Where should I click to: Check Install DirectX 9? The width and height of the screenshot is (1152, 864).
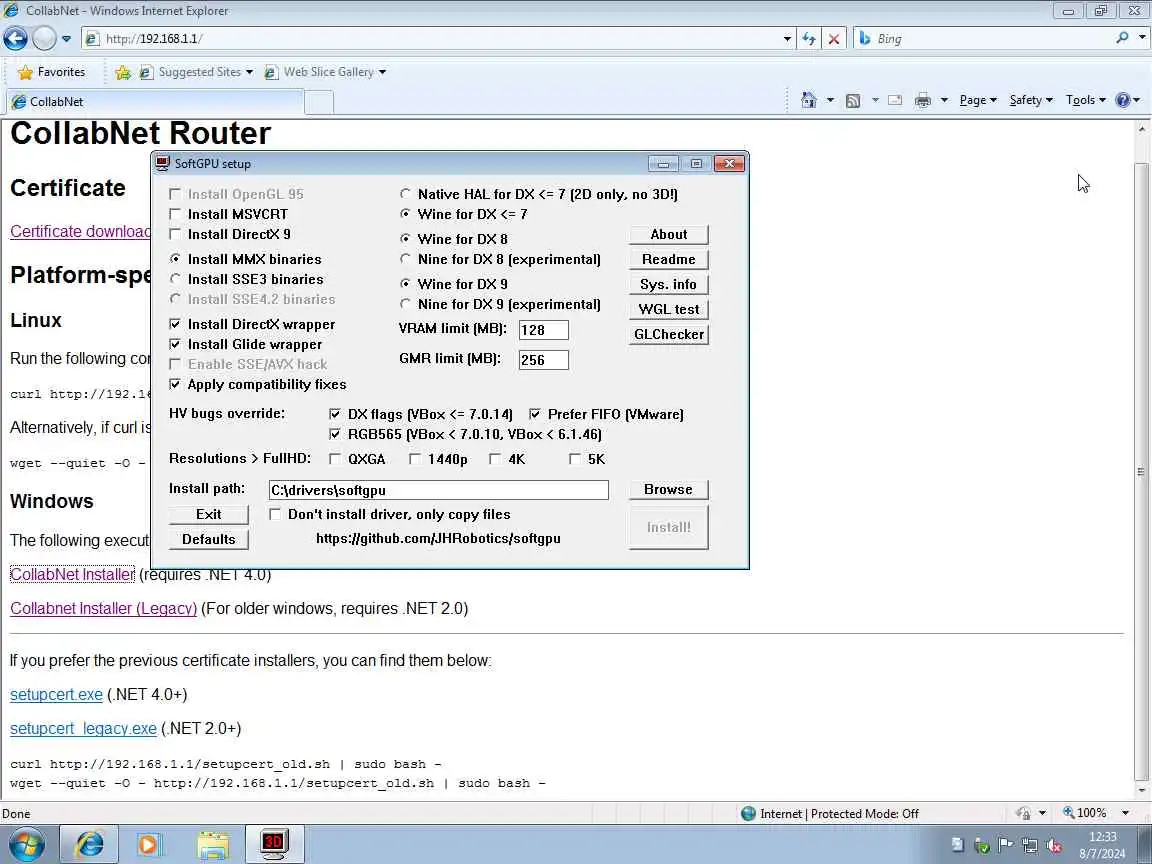[175, 234]
